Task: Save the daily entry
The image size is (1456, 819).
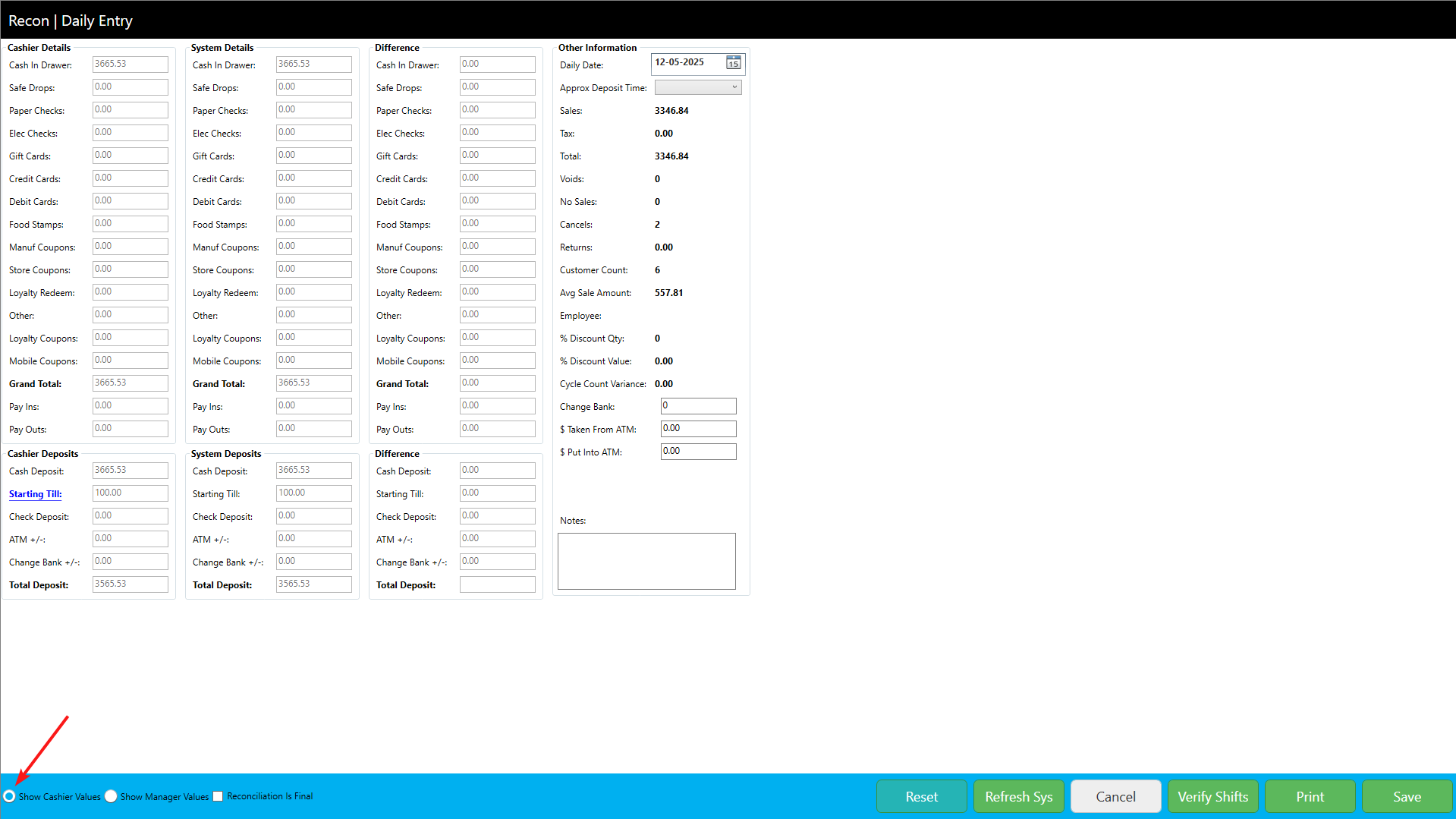Action: click(1407, 796)
